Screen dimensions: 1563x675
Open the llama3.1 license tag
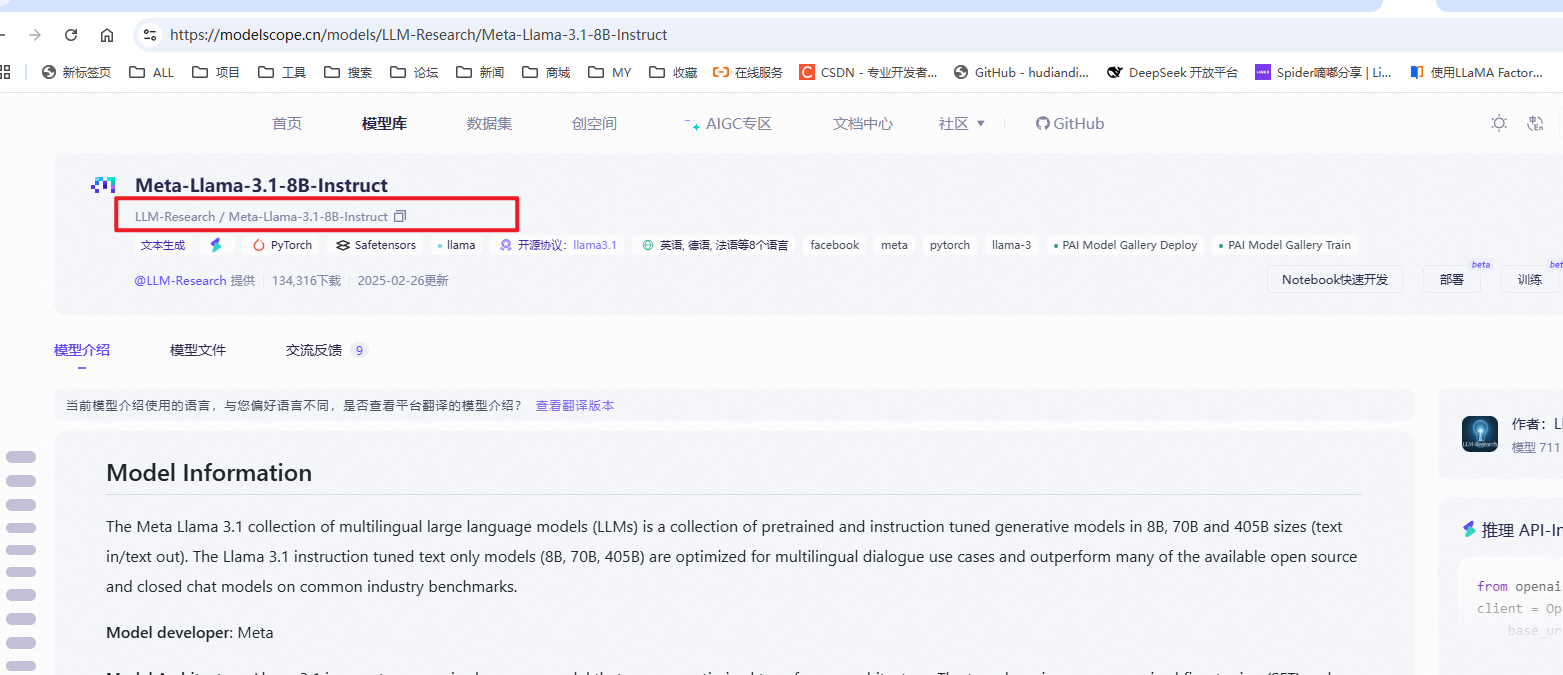(558, 245)
